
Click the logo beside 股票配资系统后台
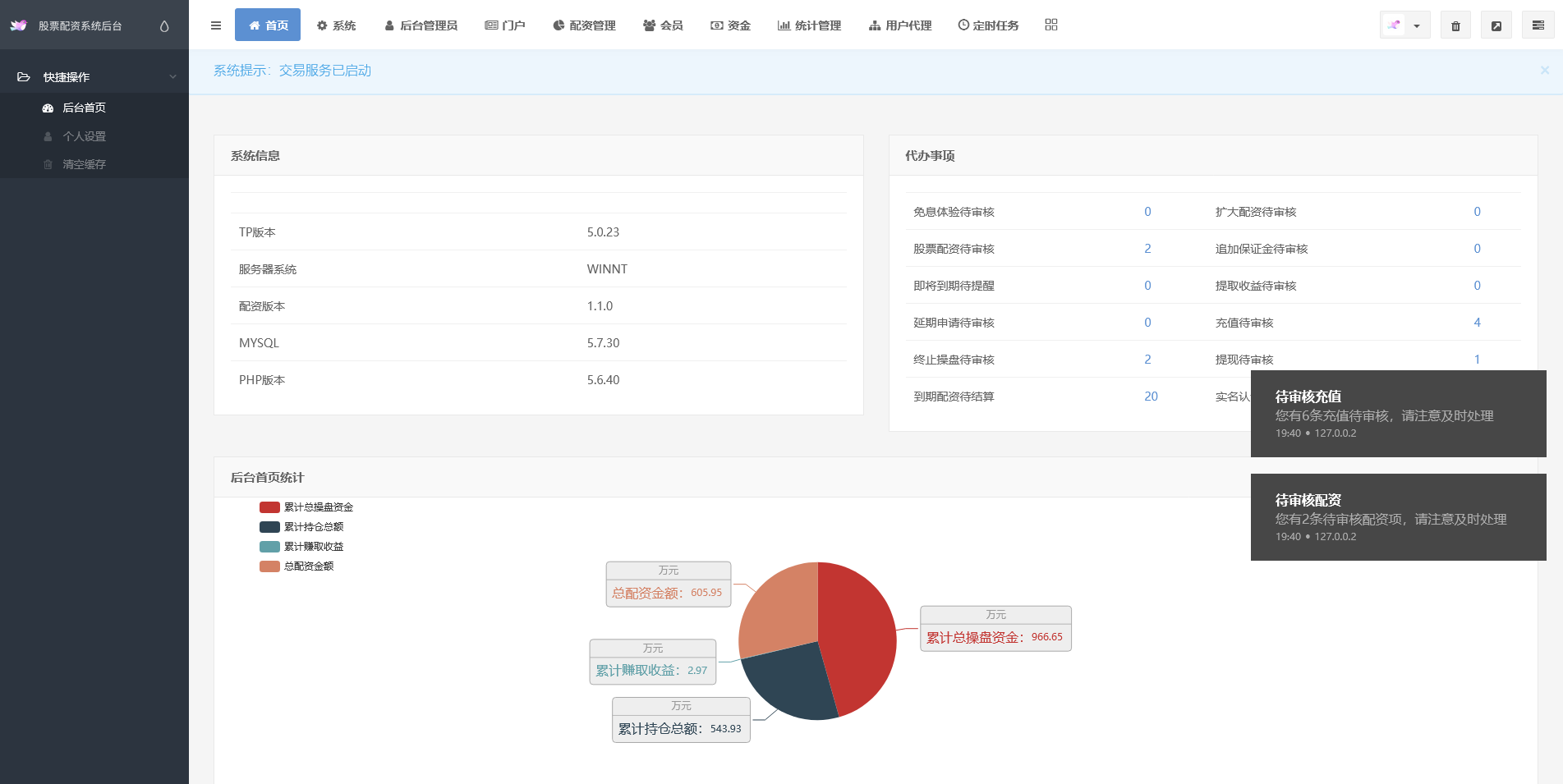(18, 25)
